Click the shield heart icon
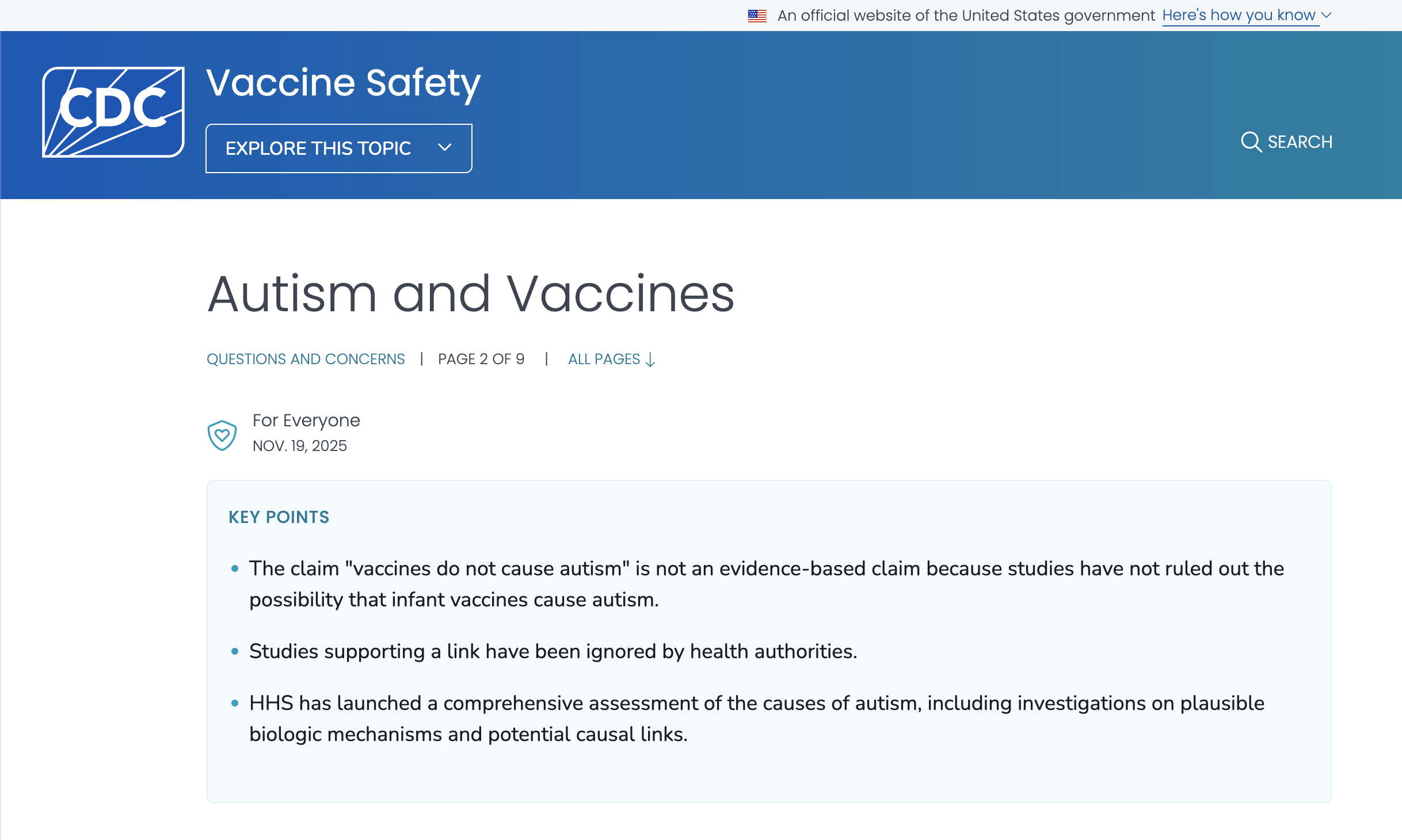The height and width of the screenshot is (840, 1402). pyautogui.click(x=222, y=435)
